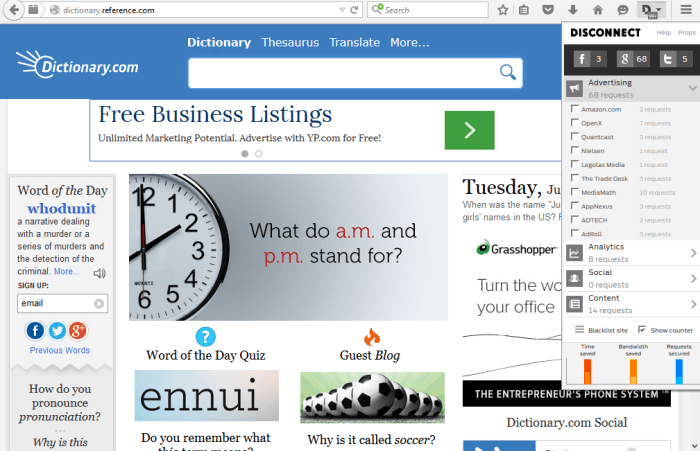Open the Translate tab
Image resolution: width=700 pixels, height=451 pixels.
[x=355, y=42]
